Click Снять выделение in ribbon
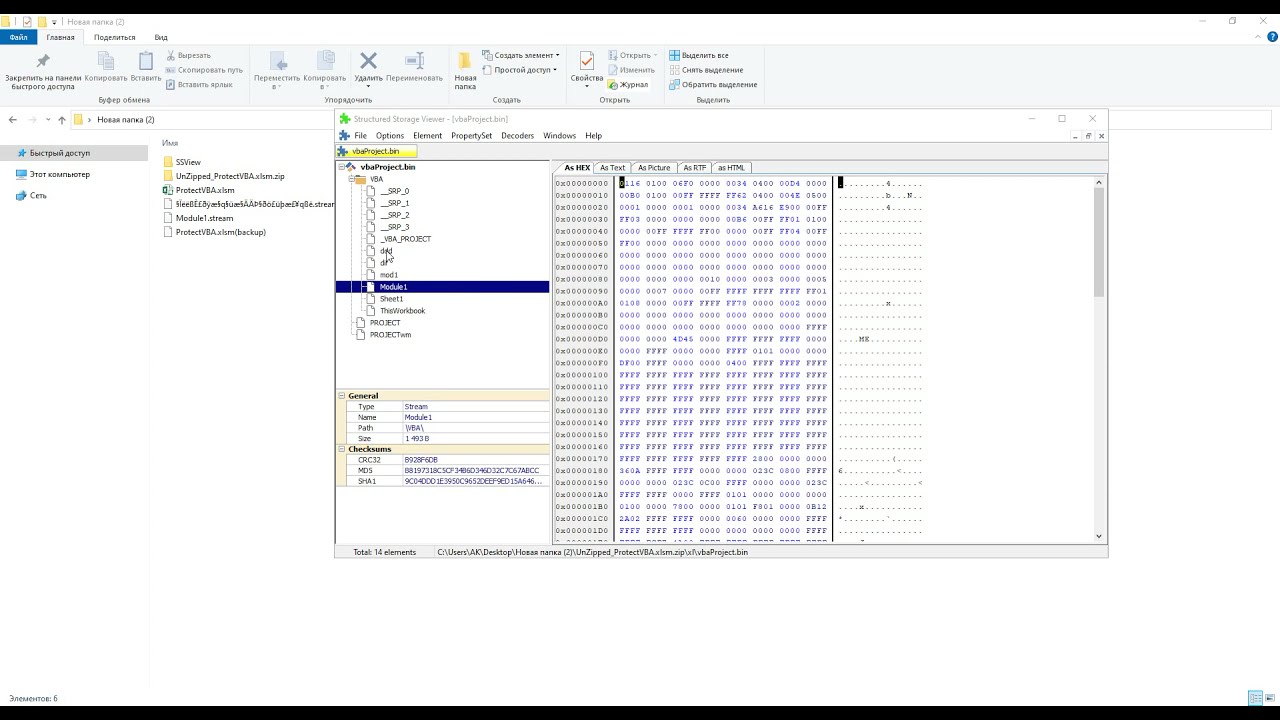This screenshot has width=1280, height=720. coord(705,70)
